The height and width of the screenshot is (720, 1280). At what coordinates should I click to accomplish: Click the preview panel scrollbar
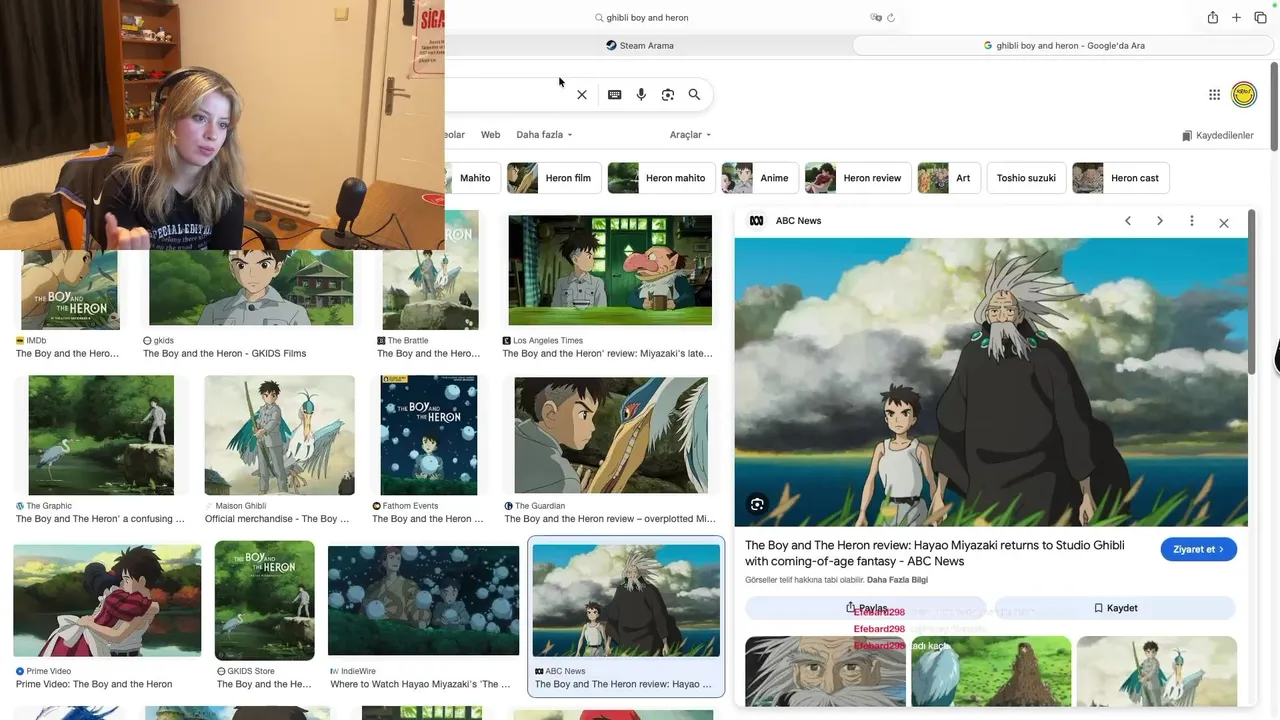[1252, 293]
